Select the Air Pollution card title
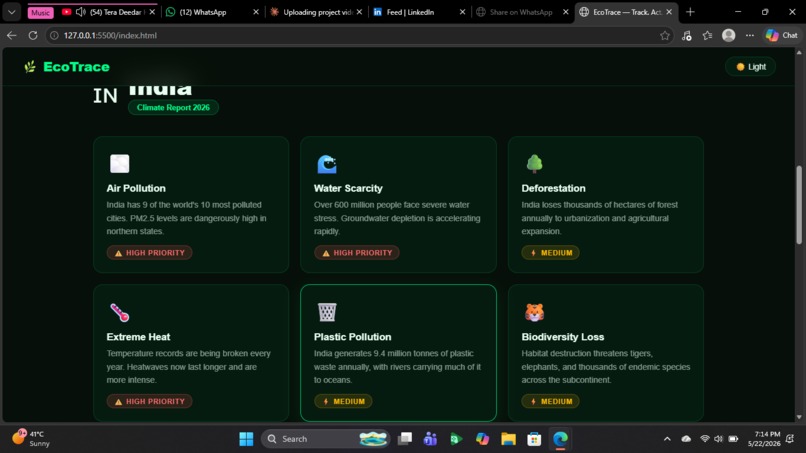 136,188
